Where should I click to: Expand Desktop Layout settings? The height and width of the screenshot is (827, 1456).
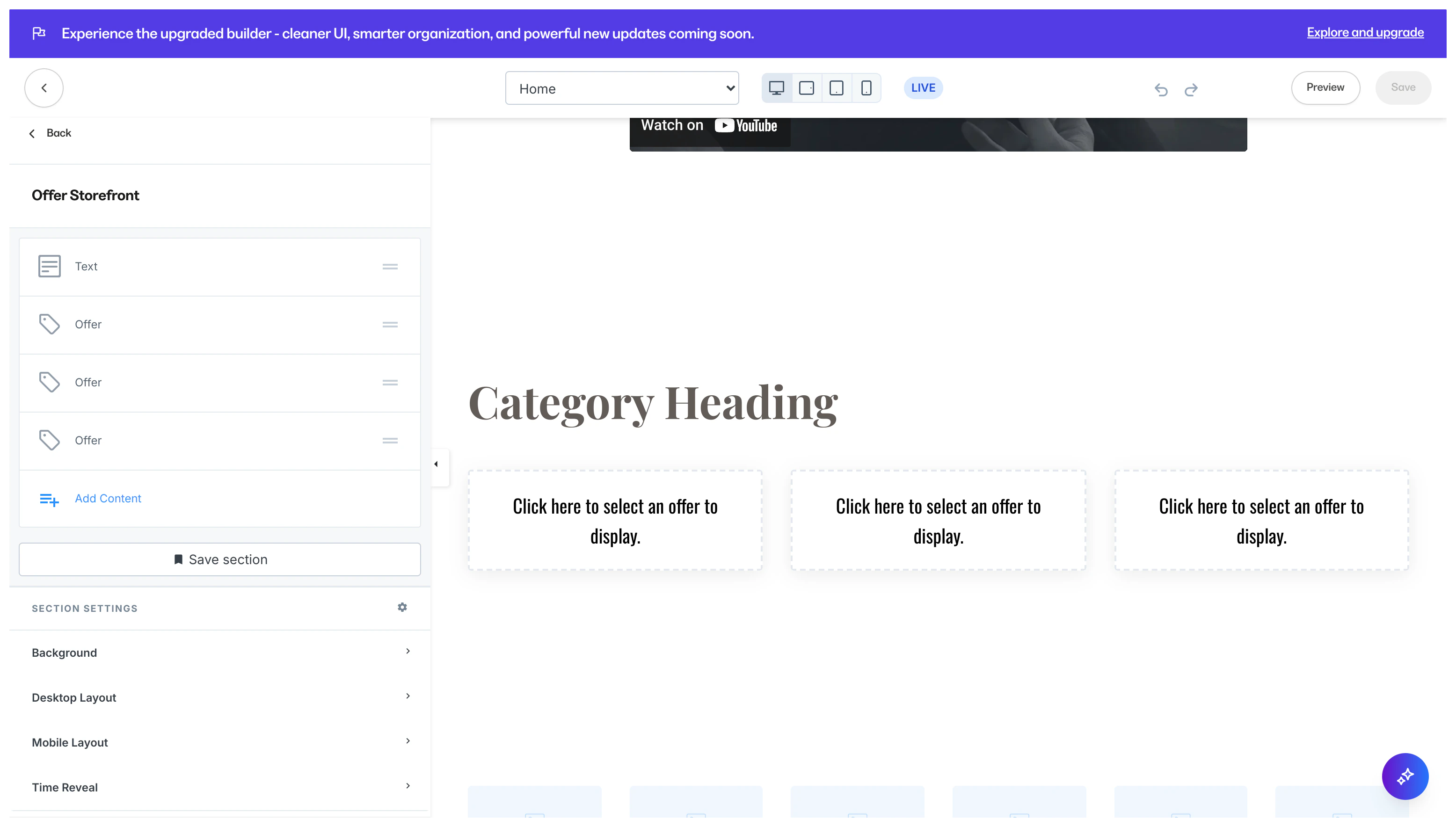219,697
